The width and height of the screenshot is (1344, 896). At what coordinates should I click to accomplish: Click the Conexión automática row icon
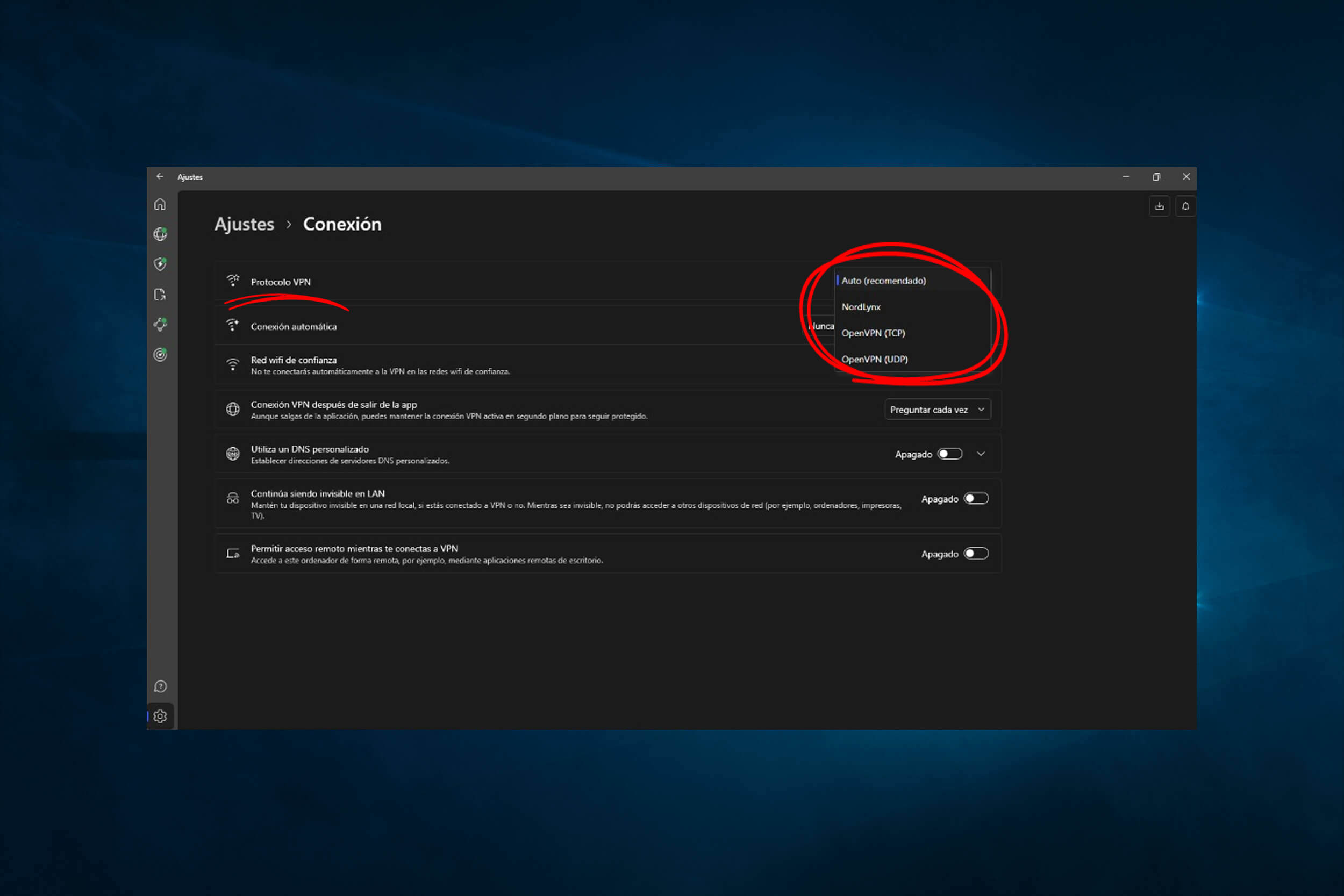pyautogui.click(x=233, y=325)
